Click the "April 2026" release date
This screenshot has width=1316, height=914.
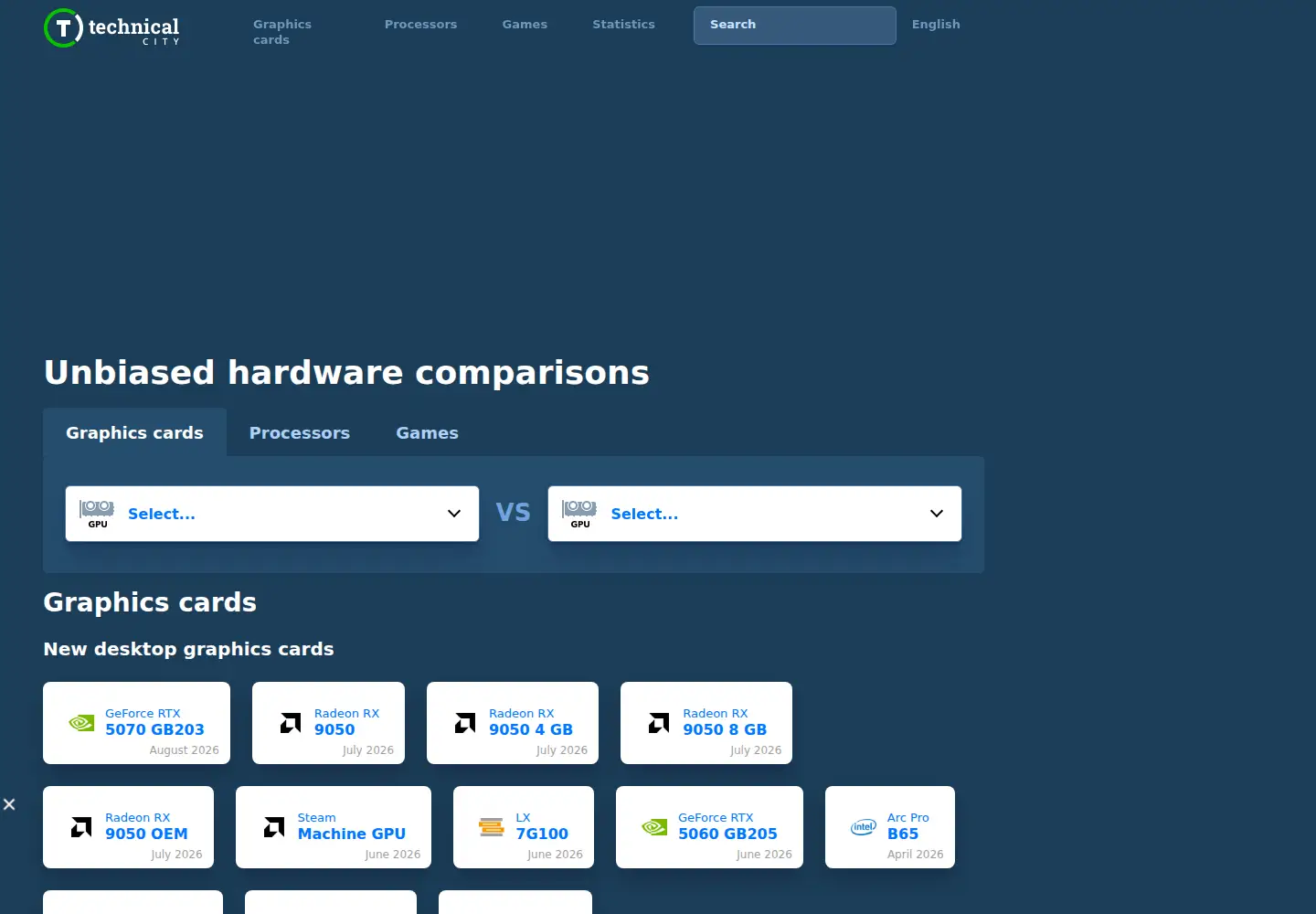[916, 855]
